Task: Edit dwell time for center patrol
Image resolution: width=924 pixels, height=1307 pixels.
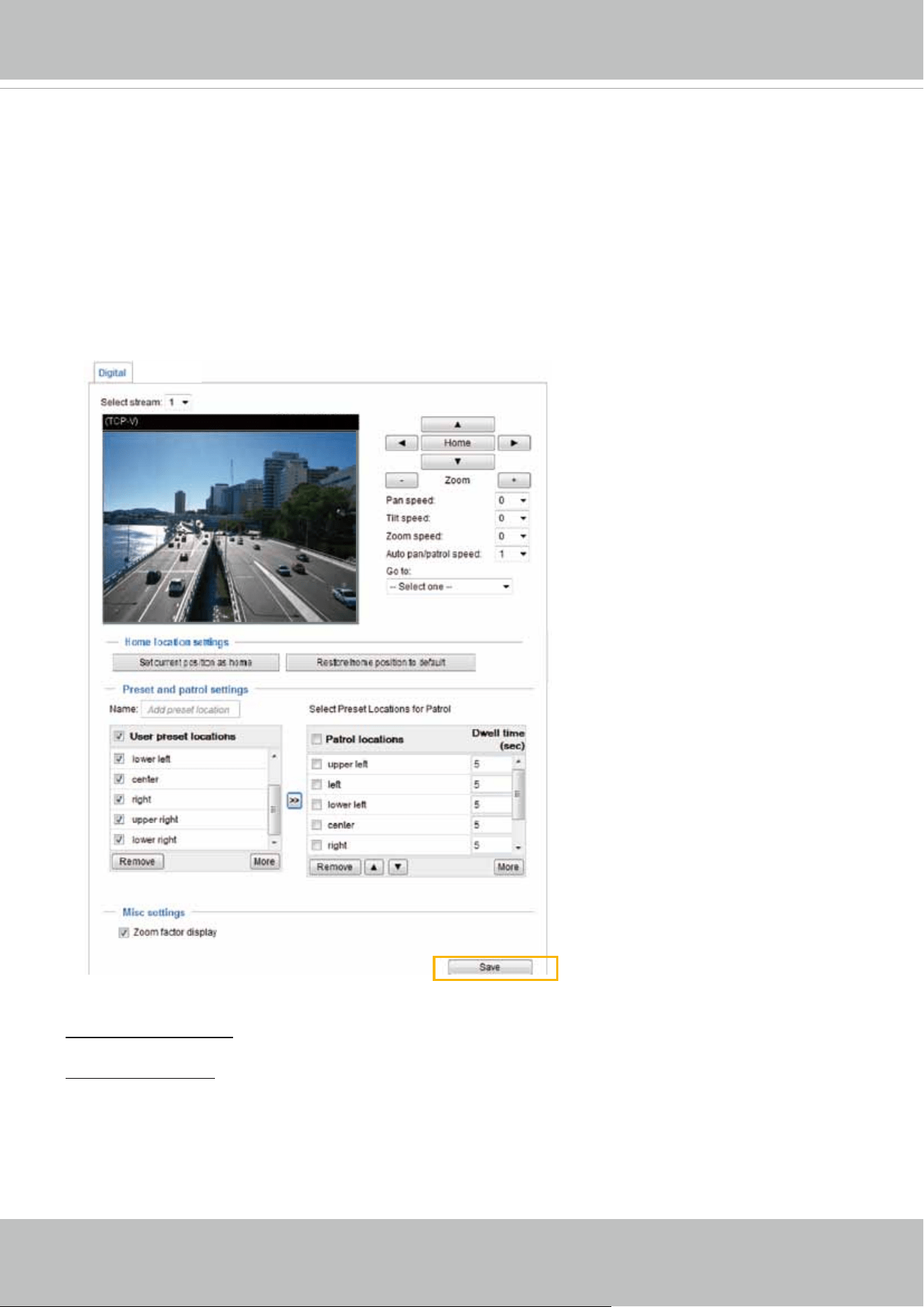Action: point(492,825)
